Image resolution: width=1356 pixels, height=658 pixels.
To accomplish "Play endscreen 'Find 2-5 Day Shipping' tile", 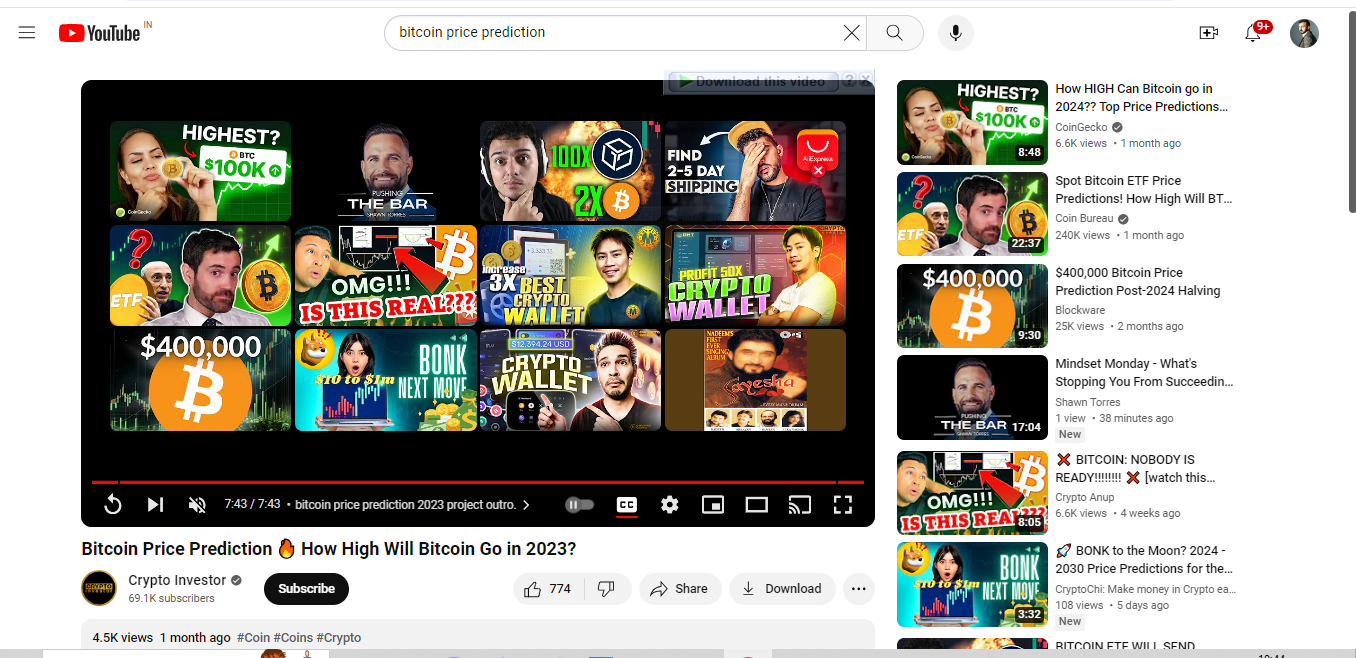I will [x=755, y=171].
